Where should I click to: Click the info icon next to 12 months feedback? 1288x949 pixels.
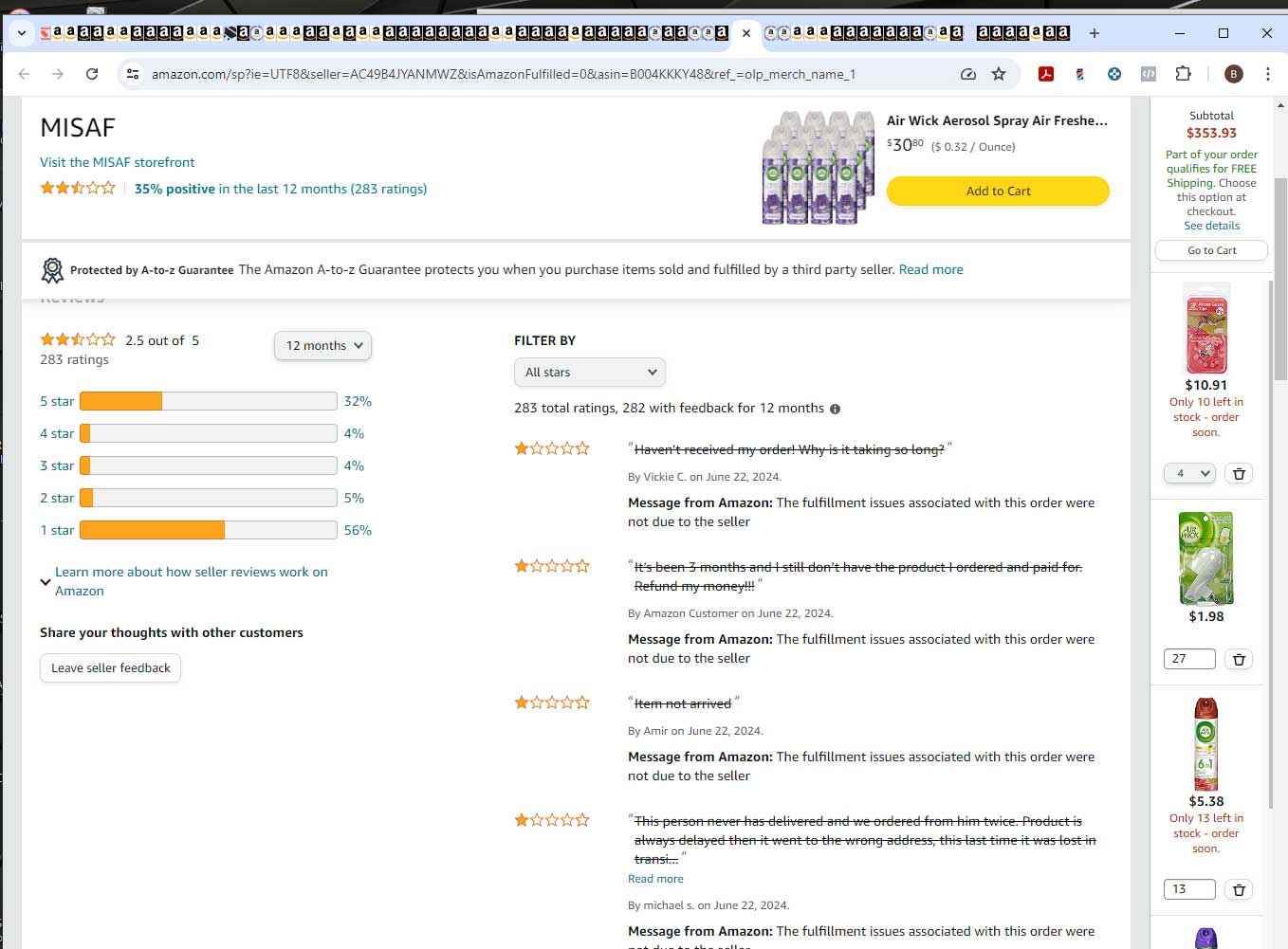click(x=835, y=410)
